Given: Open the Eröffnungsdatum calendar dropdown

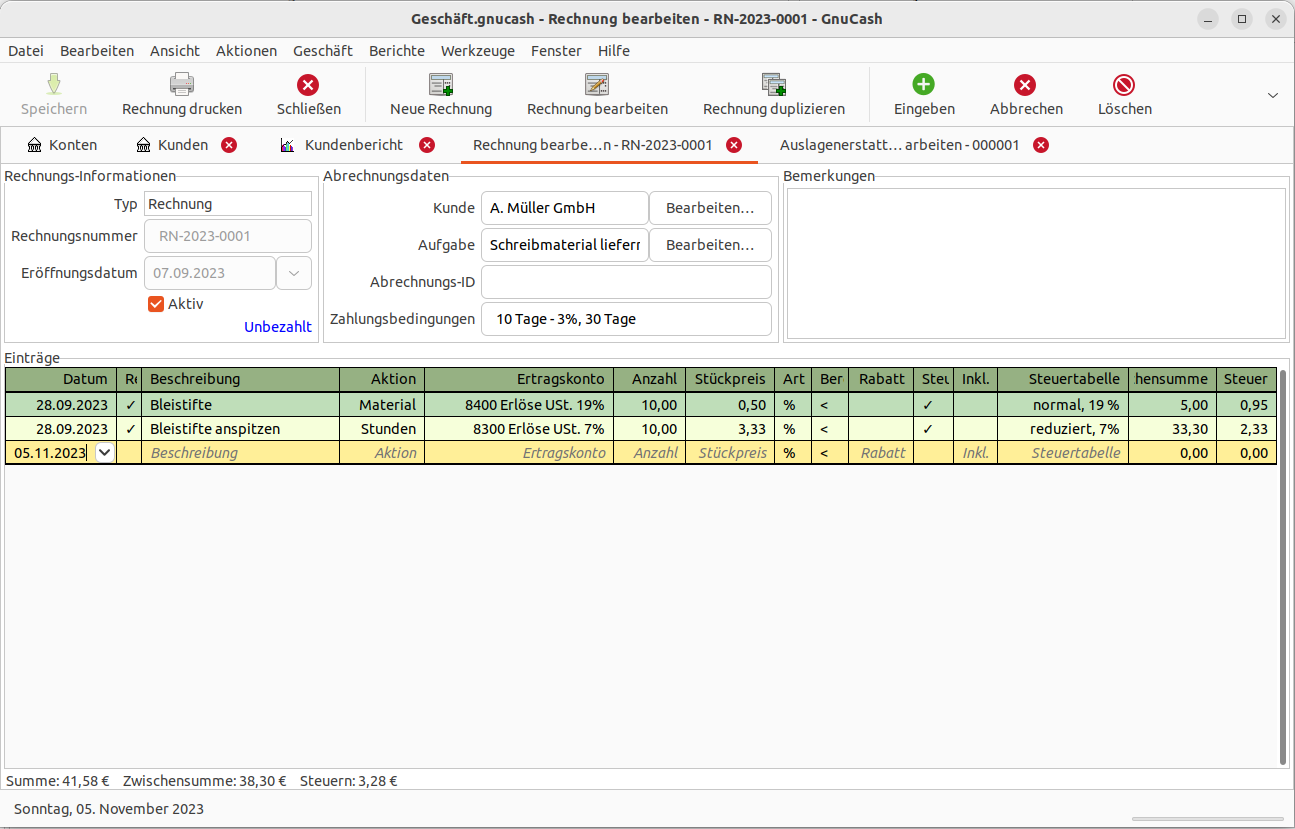Looking at the screenshot, I should tap(294, 273).
